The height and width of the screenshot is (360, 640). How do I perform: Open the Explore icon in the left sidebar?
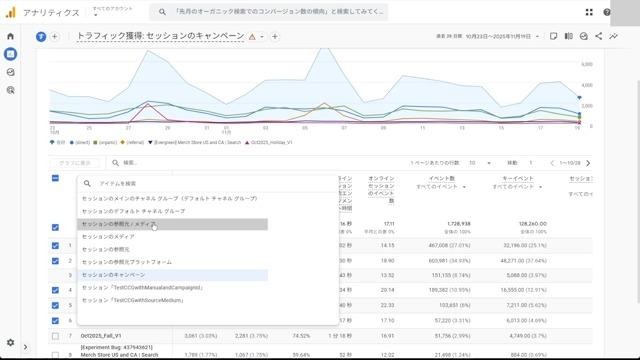(x=11, y=72)
